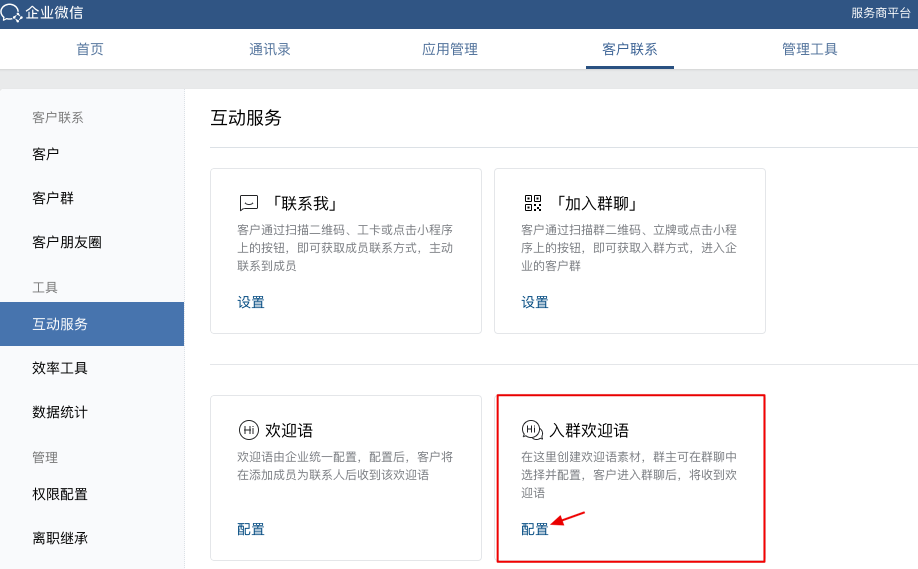Click the '联系我' chat bubble icon

click(249, 203)
